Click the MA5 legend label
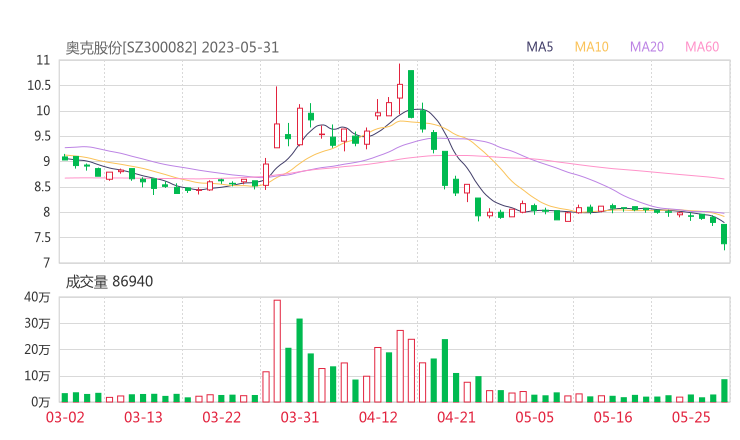This screenshot has width=740, height=440. point(539,47)
